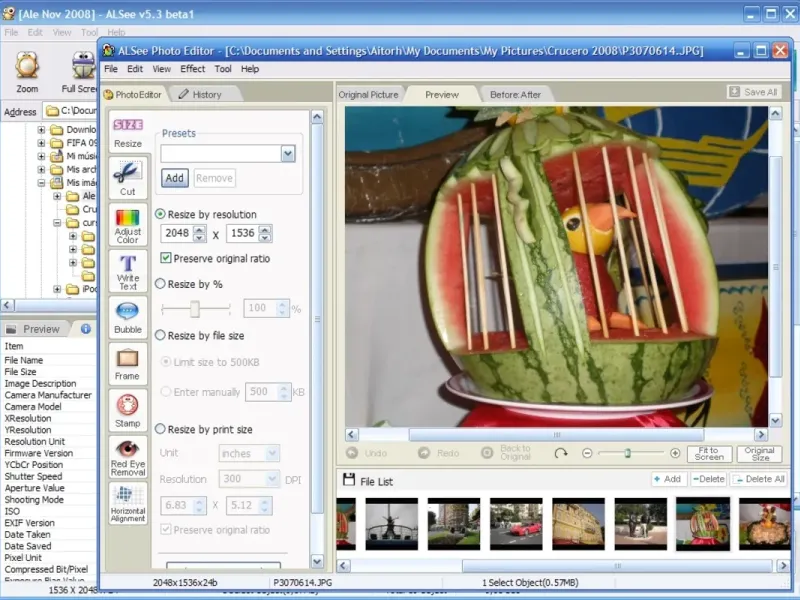
Task: Zoom out with the minus magnifier icon
Action: click(587, 453)
